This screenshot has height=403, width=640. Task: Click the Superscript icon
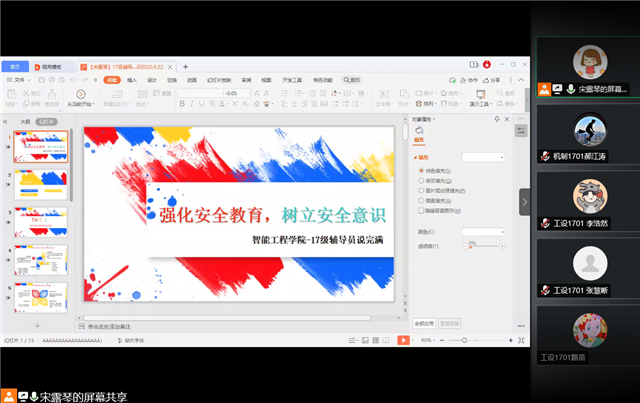(x=235, y=104)
